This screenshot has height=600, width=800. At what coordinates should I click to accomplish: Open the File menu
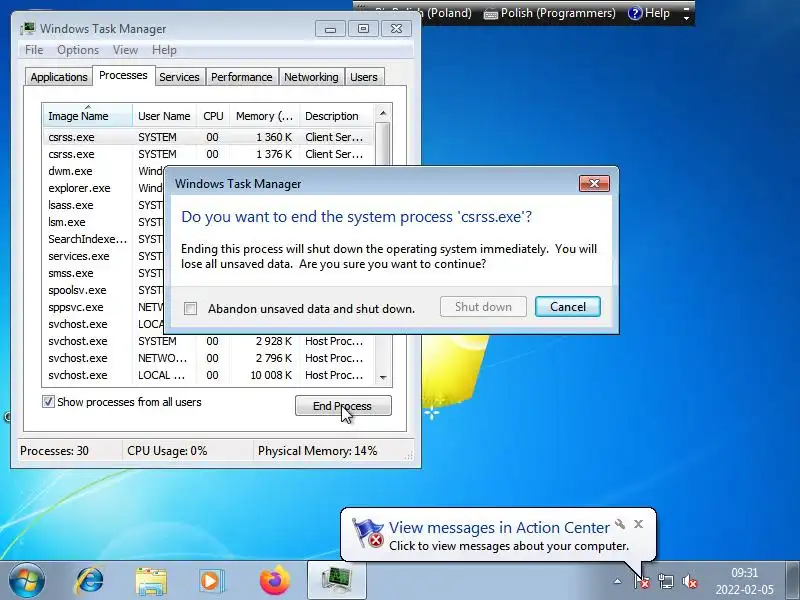tap(34, 50)
